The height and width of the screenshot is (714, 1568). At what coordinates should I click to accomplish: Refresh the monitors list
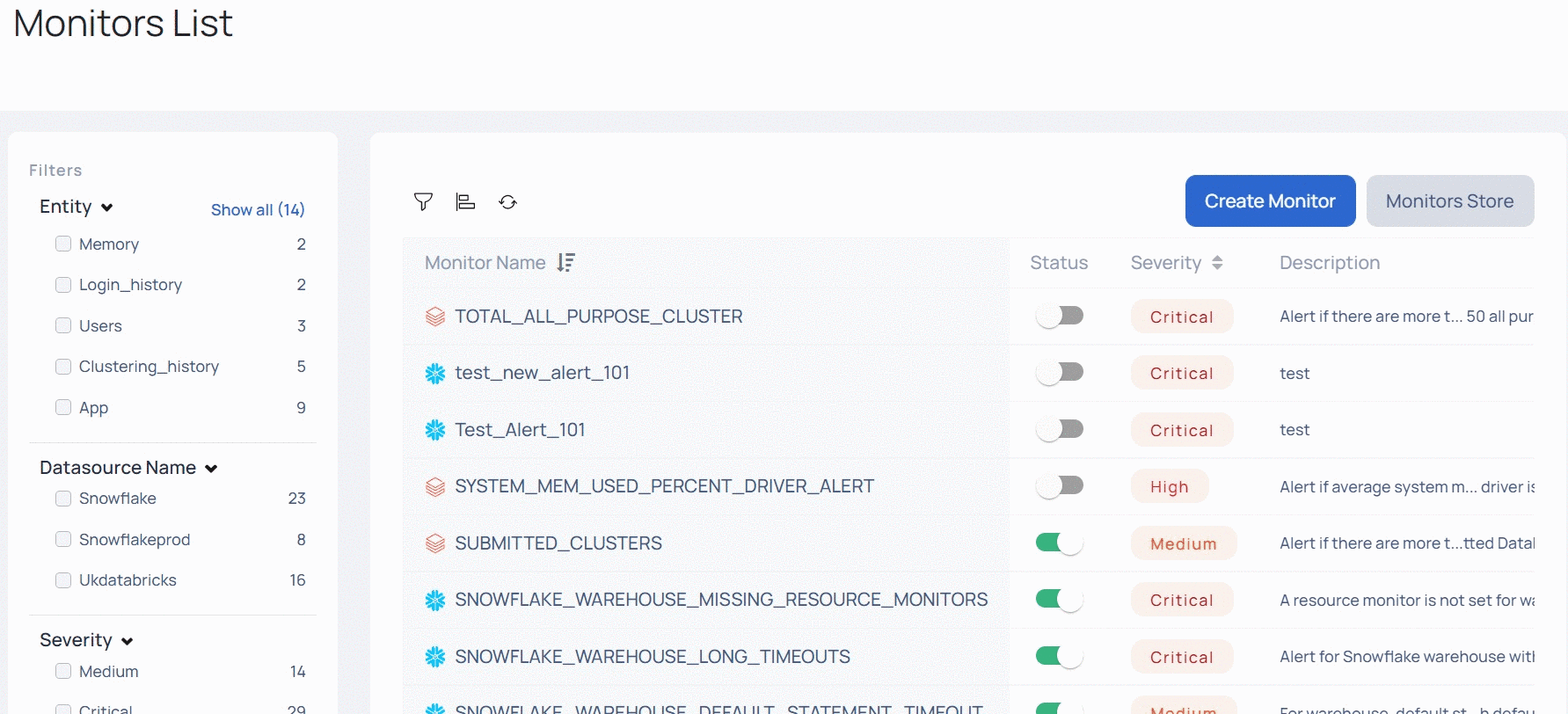coord(507,202)
